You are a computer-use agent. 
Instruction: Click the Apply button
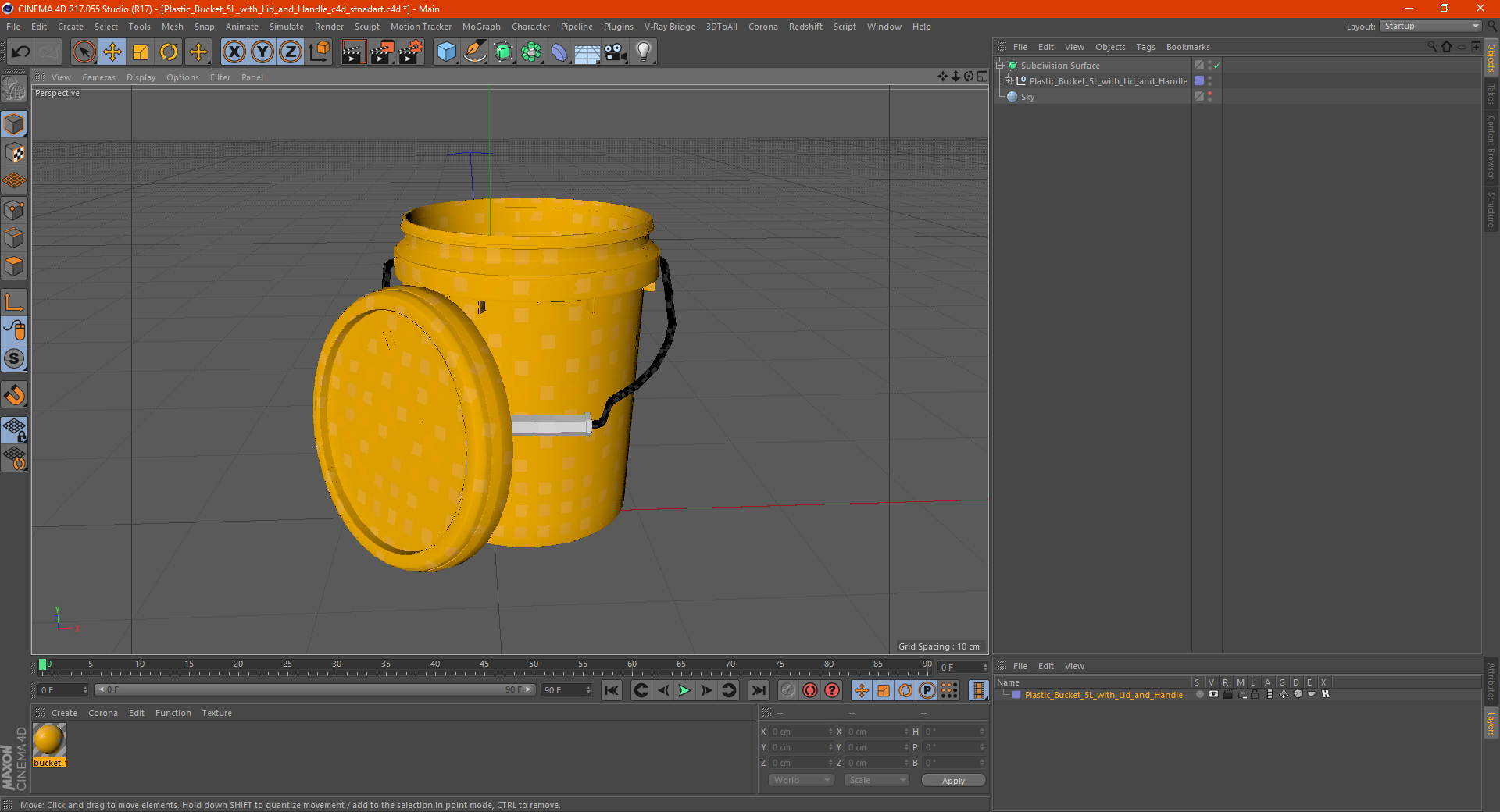click(x=953, y=781)
